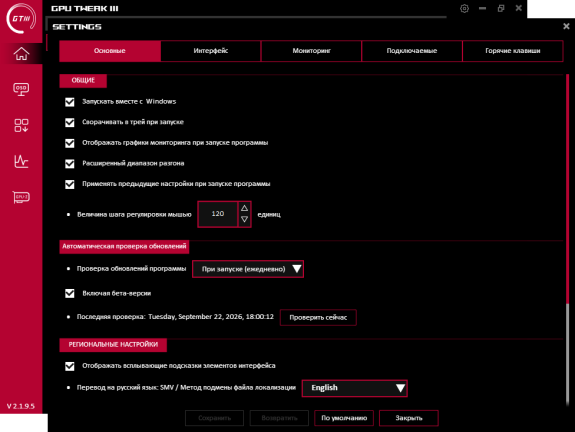Toggle "Включая бета-версии" checkbox
This screenshot has width=575, height=432.
coord(70,293)
